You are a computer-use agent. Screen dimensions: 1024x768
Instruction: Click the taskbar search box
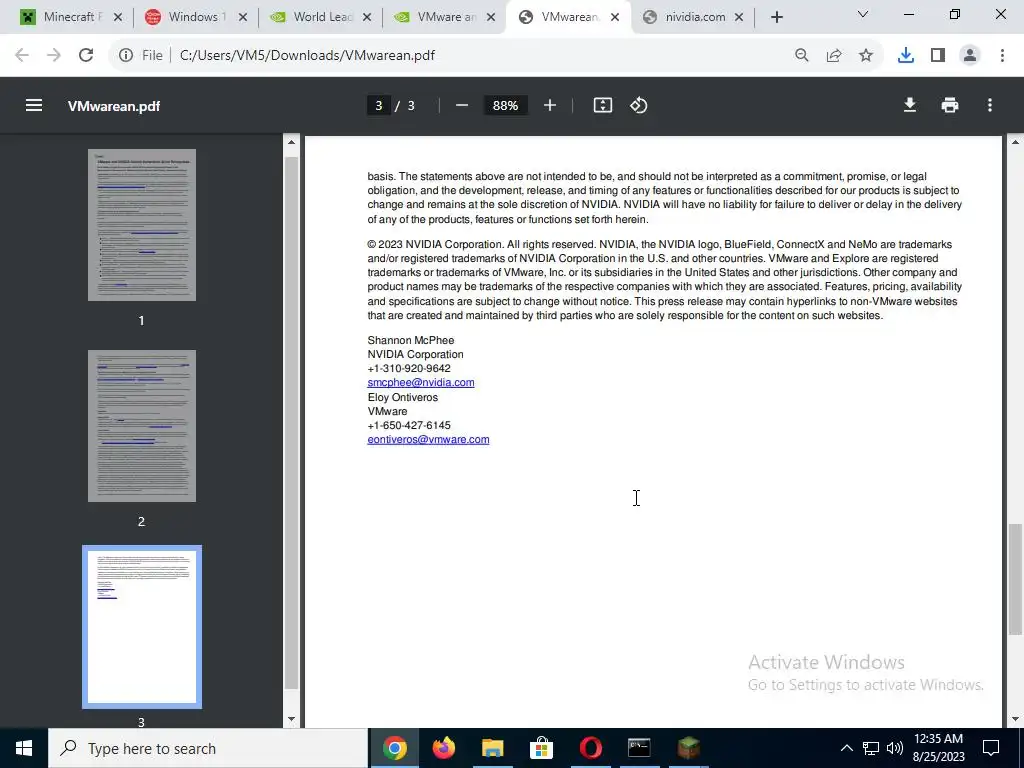pyautogui.click(x=208, y=748)
